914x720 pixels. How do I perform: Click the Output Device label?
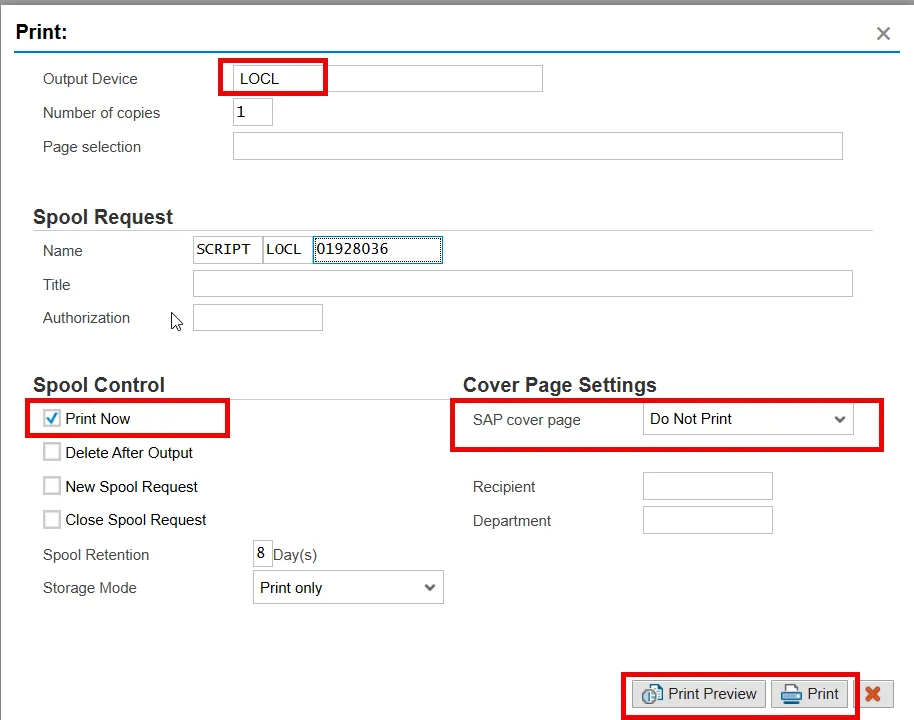point(90,79)
